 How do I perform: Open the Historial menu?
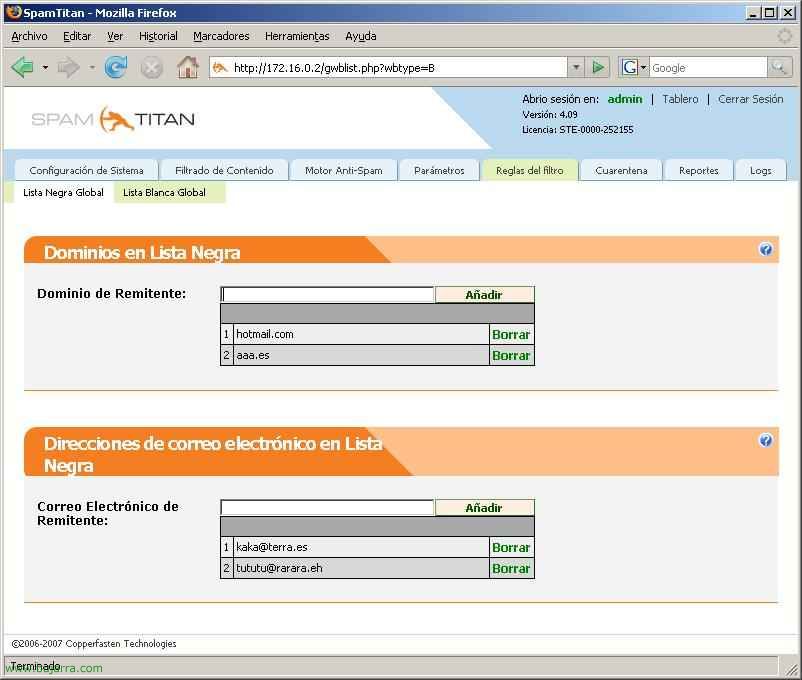tap(158, 36)
